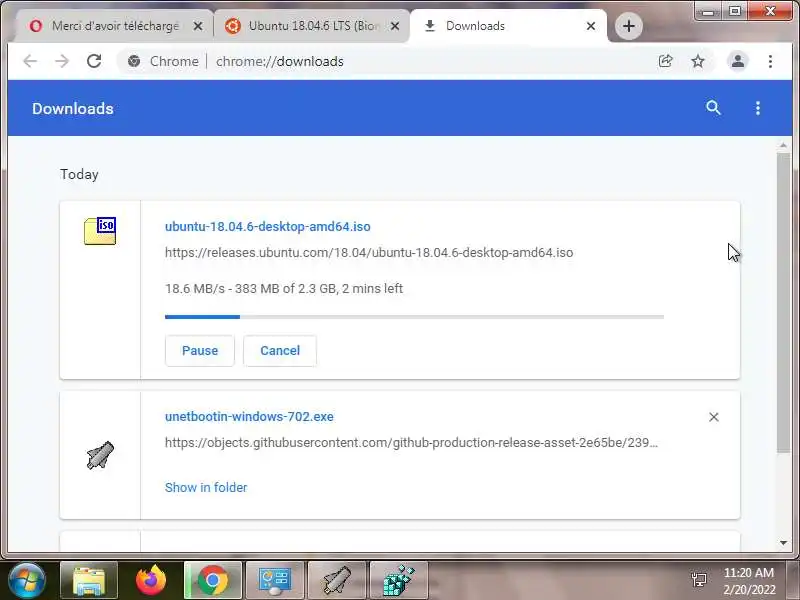Go forward using the browser forward arrow
This screenshot has width=800, height=600.
point(62,61)
